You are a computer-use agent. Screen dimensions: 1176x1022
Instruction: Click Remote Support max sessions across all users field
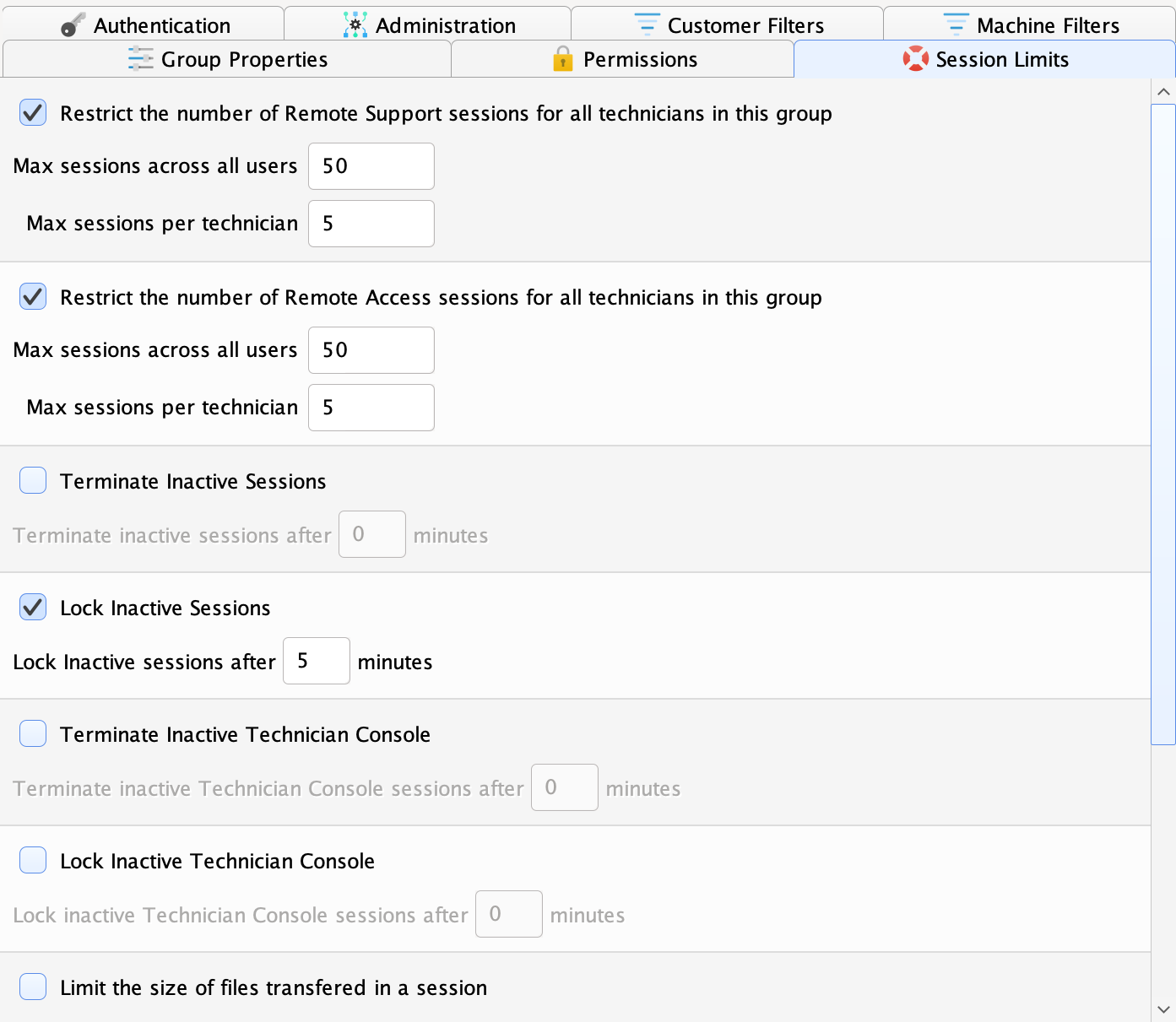pyautogui.click(x=371, y=166)
